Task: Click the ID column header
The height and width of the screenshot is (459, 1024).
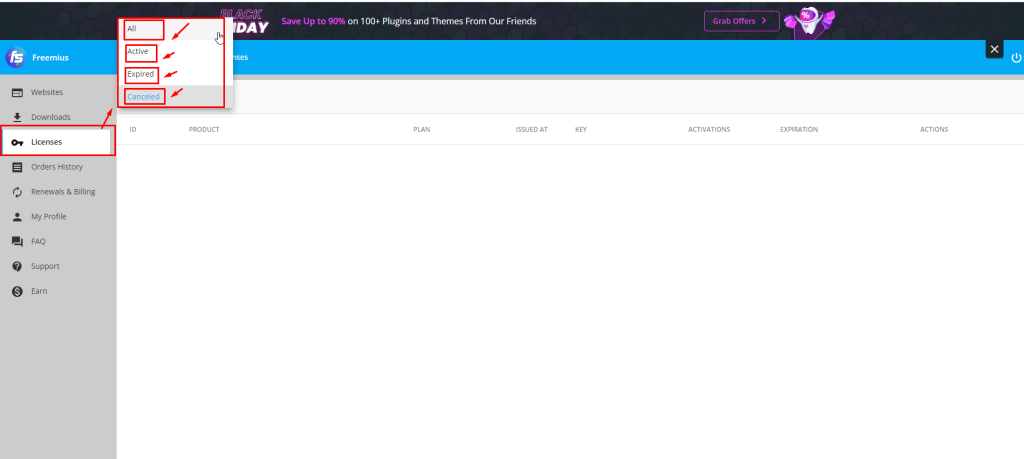Action: click(x=133, y=129)
